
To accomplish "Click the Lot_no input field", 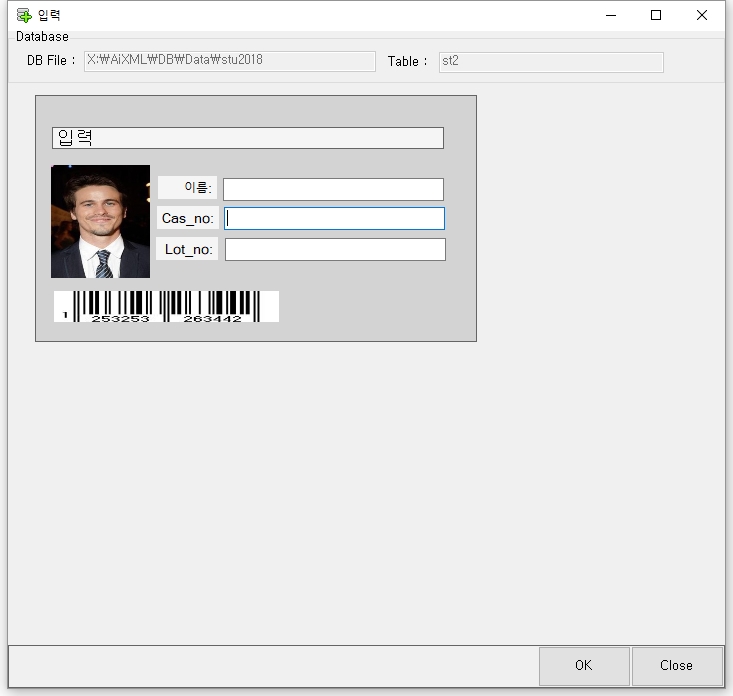I will tap(334, 249).
